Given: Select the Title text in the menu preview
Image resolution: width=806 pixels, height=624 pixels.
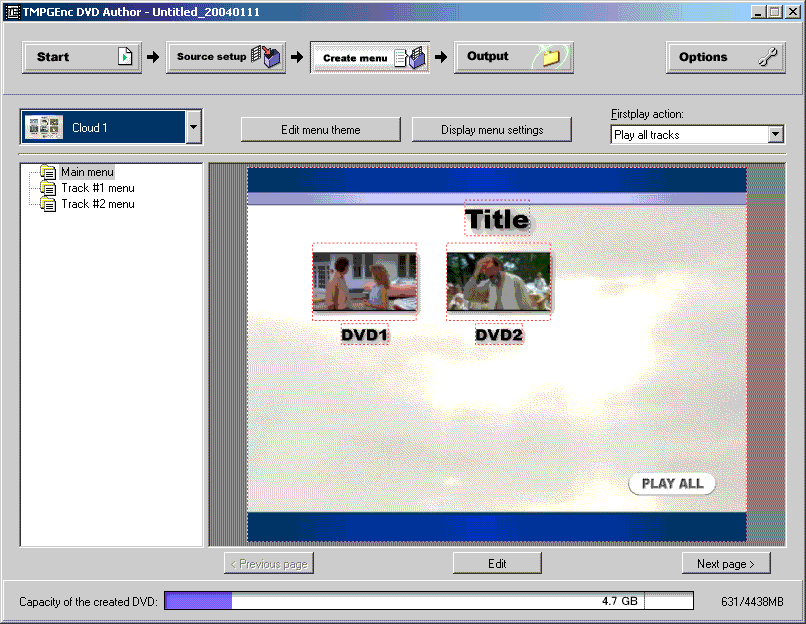Looking at the screenshot, I should (497, 219).
